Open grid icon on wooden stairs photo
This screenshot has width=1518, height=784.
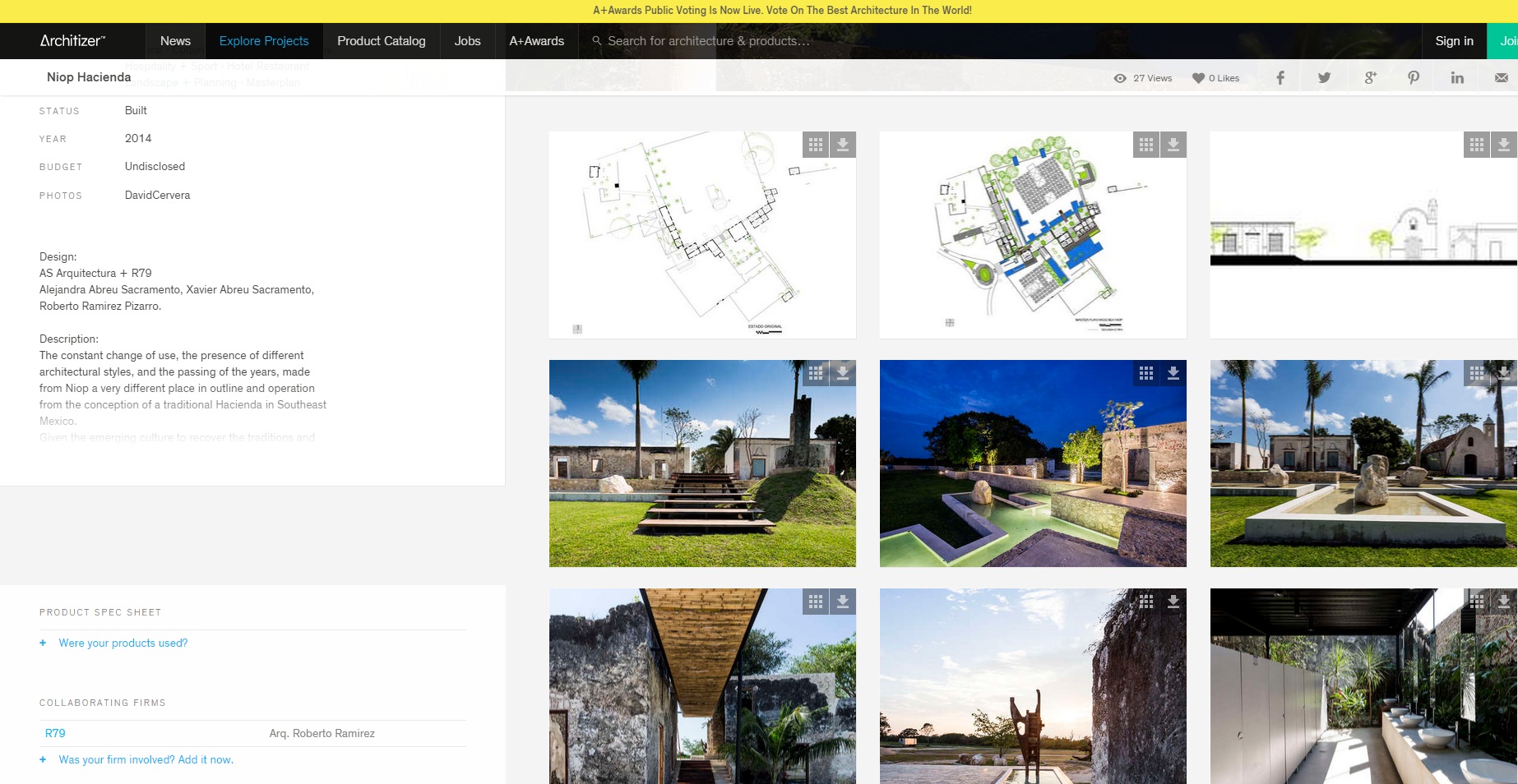point(816,373)
